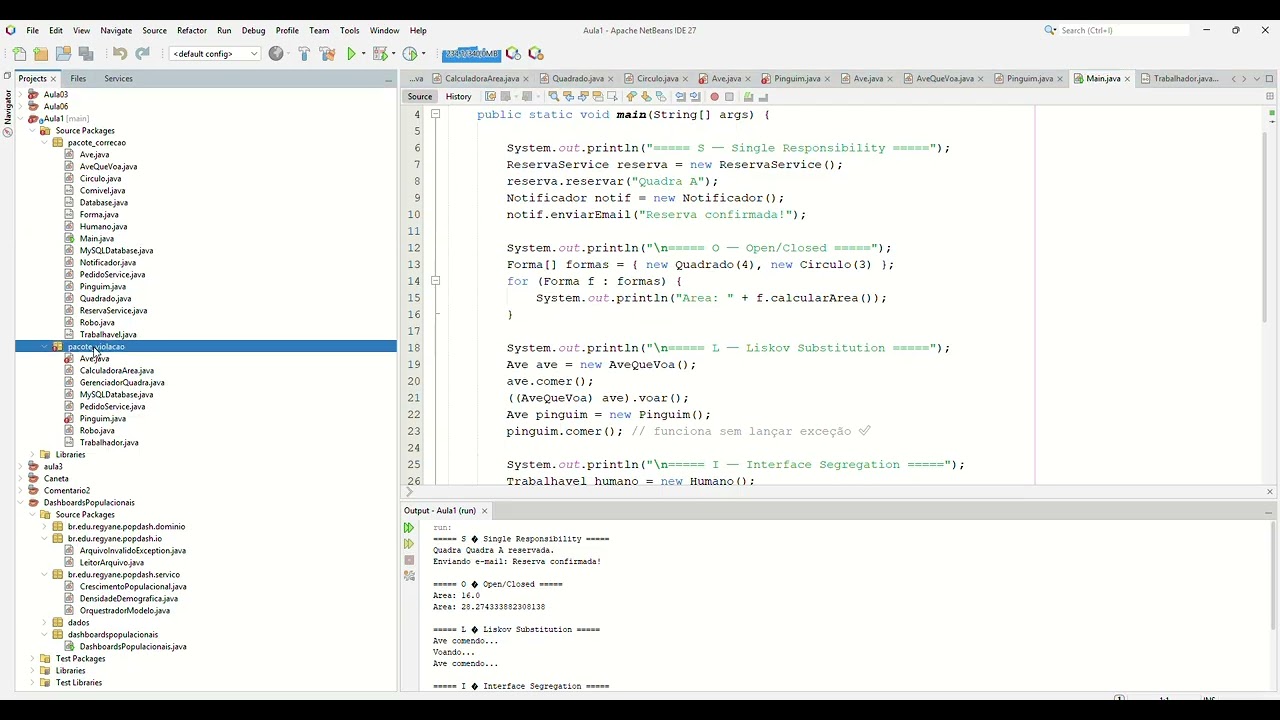The image size is (1280, 720).
Task: Collapse the pacote_violacao package
Action: [x=45, y=346]
